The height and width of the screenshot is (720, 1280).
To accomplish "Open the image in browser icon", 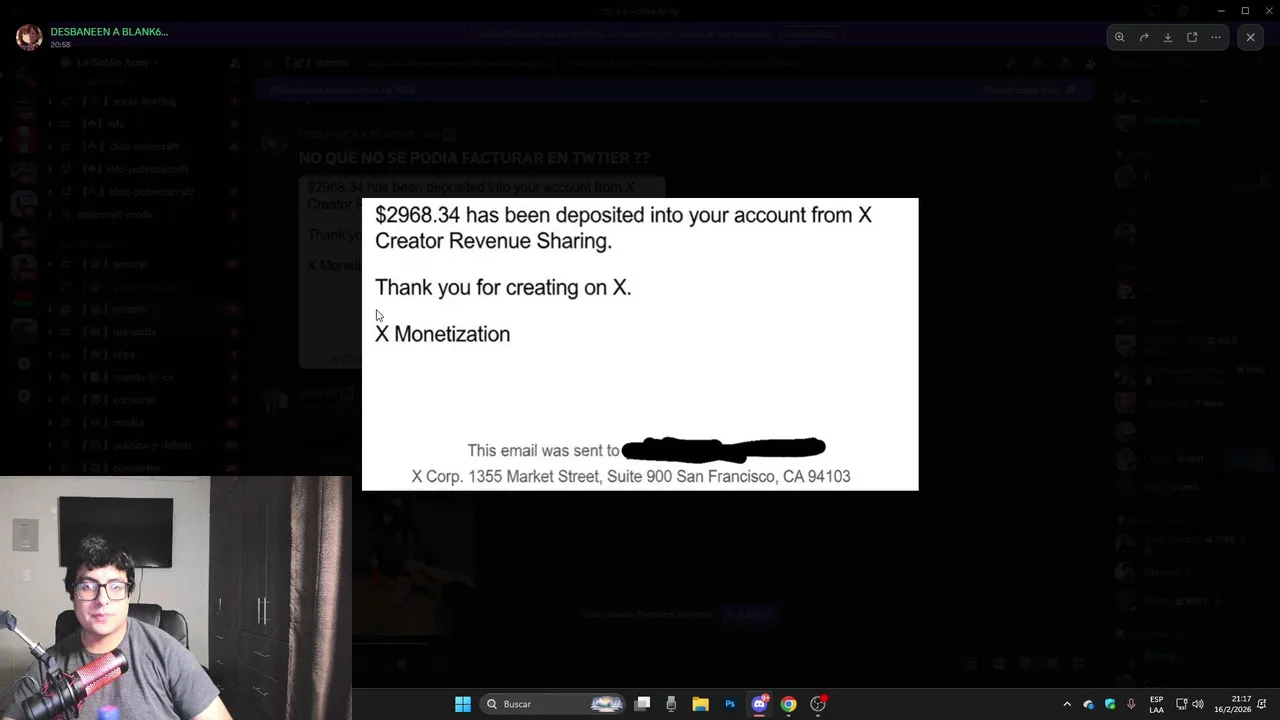I will [1192, 37].
